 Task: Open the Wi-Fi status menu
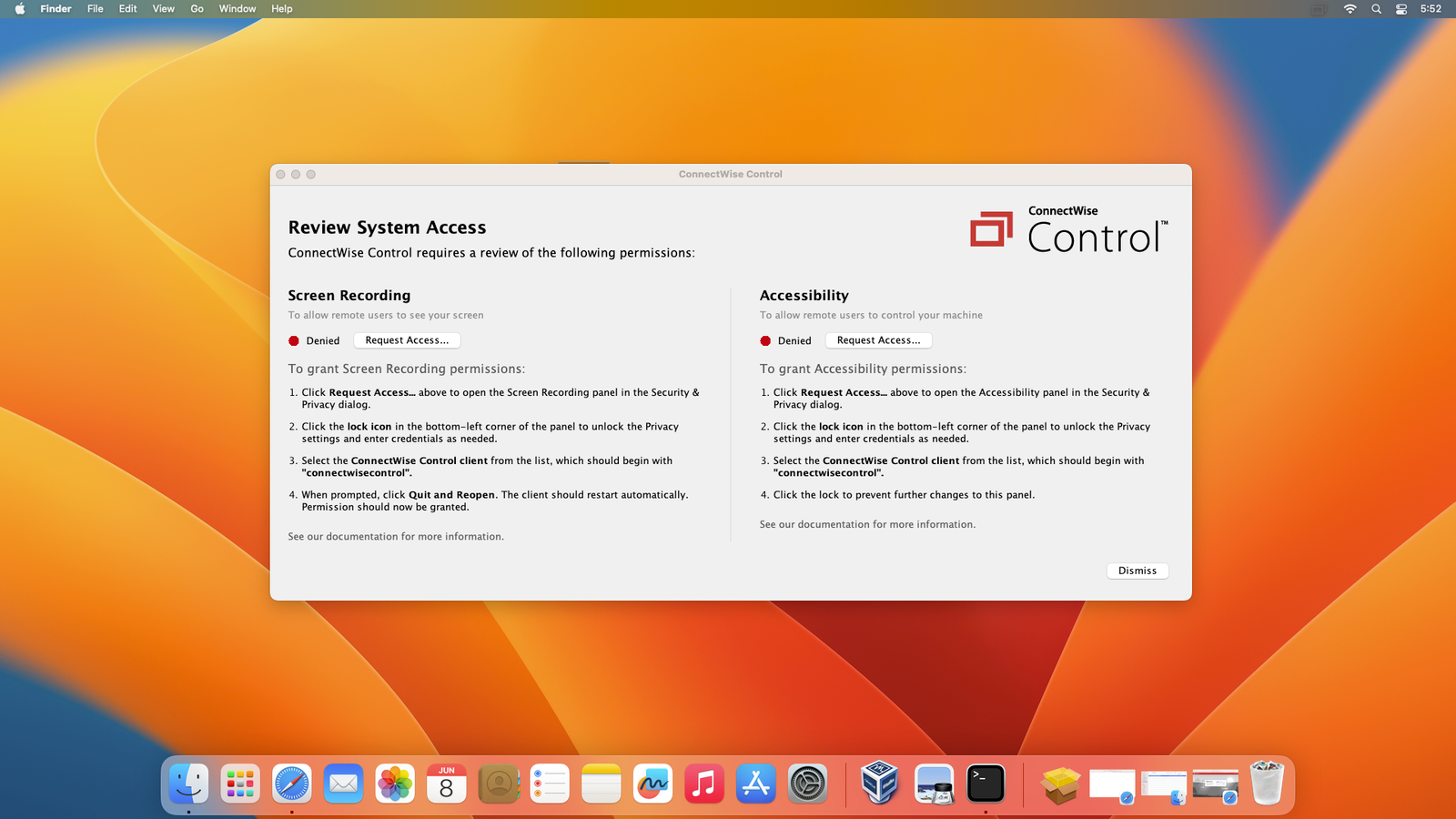tap(1350, 9)
